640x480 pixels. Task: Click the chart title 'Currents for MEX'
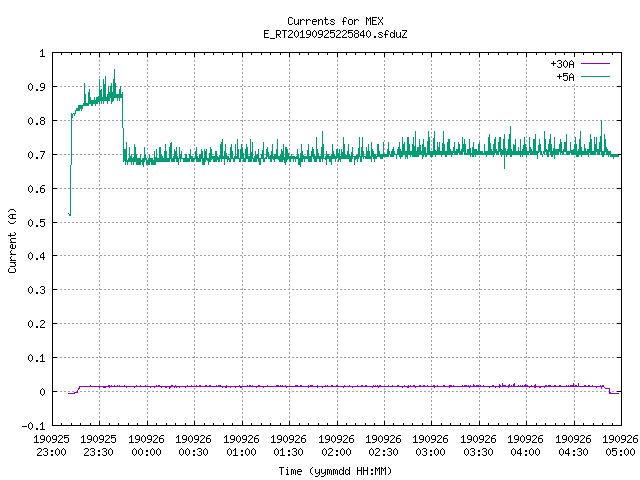tap(335, 21)
